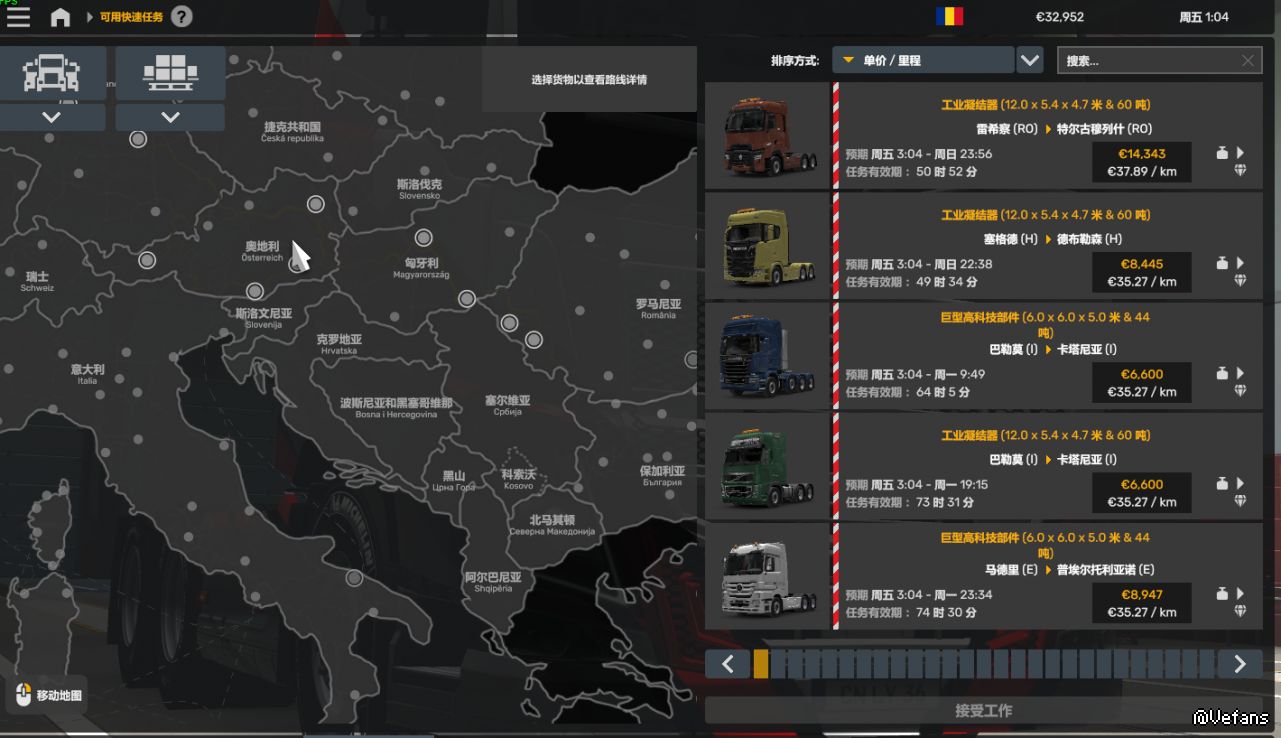
Task: Expand the dropdown under cargo filter
Action: click(x=170, y=118)
